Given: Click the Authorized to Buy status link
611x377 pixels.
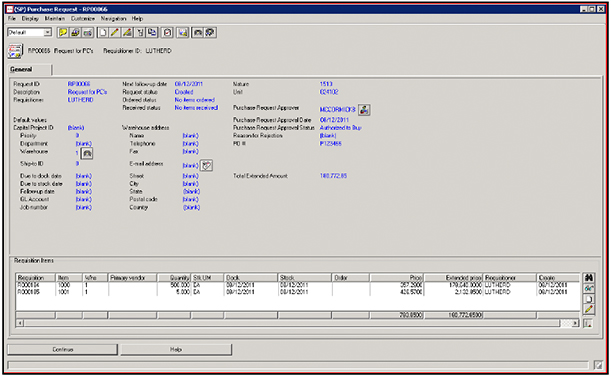Looking at the screenshot, I should [341, 127].
